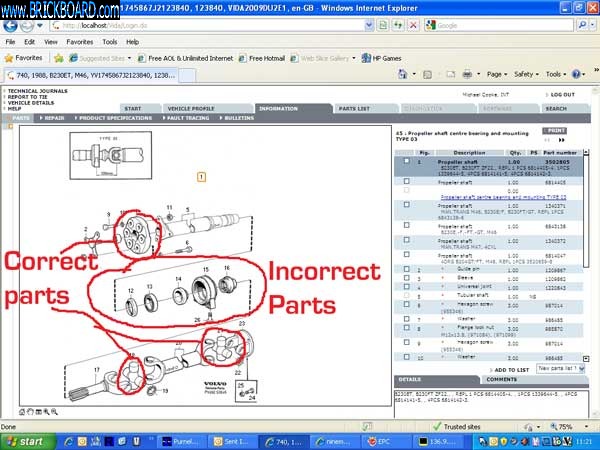Open Free Hotmail favorites shortcut
Image resolution: width=600 pixels, height=450 pixels.
point(267,59)
